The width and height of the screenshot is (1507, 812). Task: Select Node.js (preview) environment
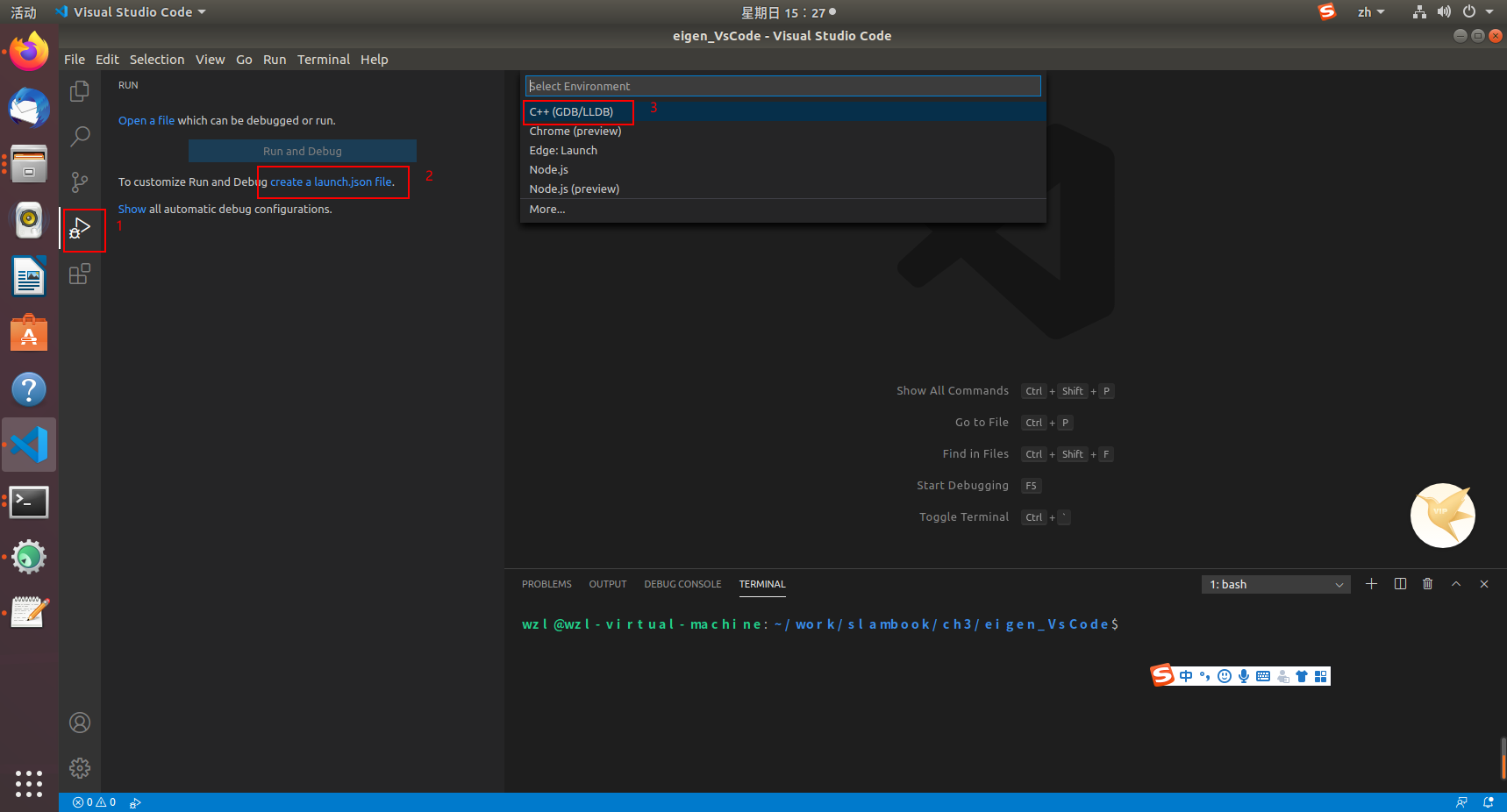[783, 189]
